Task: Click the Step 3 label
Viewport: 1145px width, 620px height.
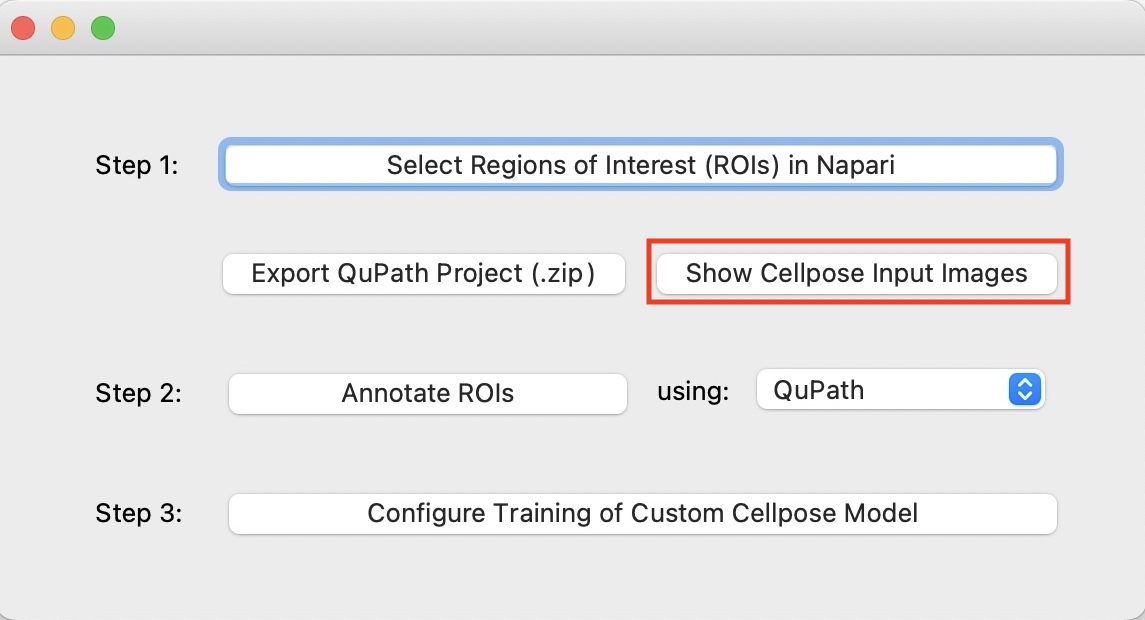Action: point(138,514)
